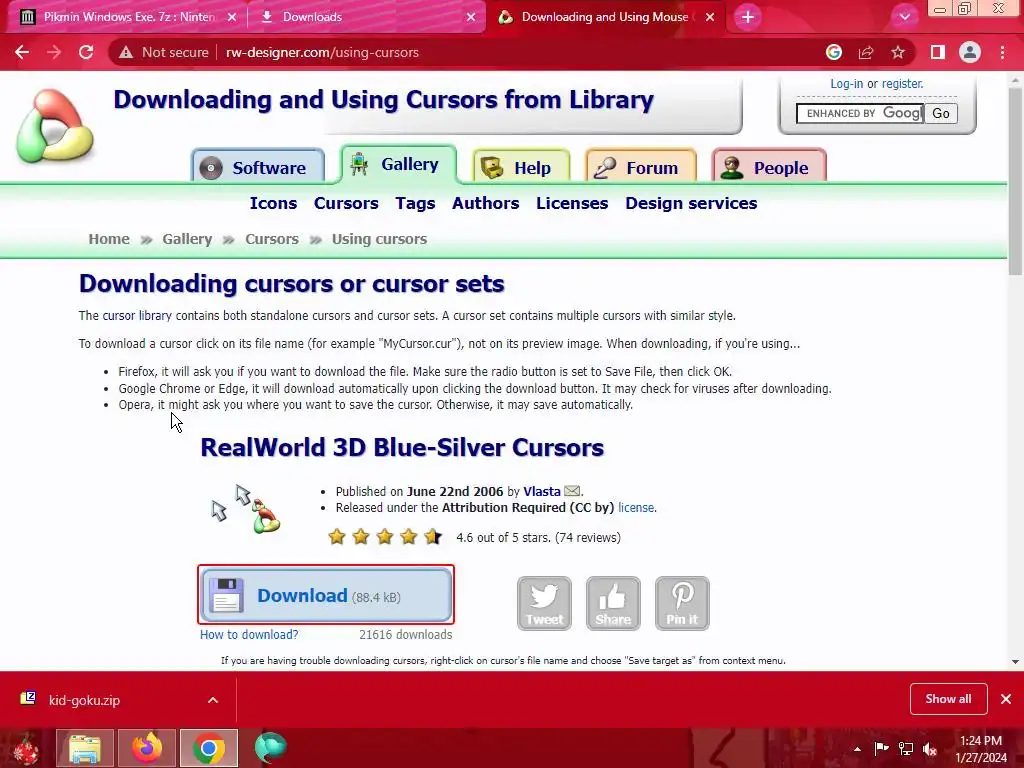
Task: Share this page via share icon
Action: coord(866,52)
